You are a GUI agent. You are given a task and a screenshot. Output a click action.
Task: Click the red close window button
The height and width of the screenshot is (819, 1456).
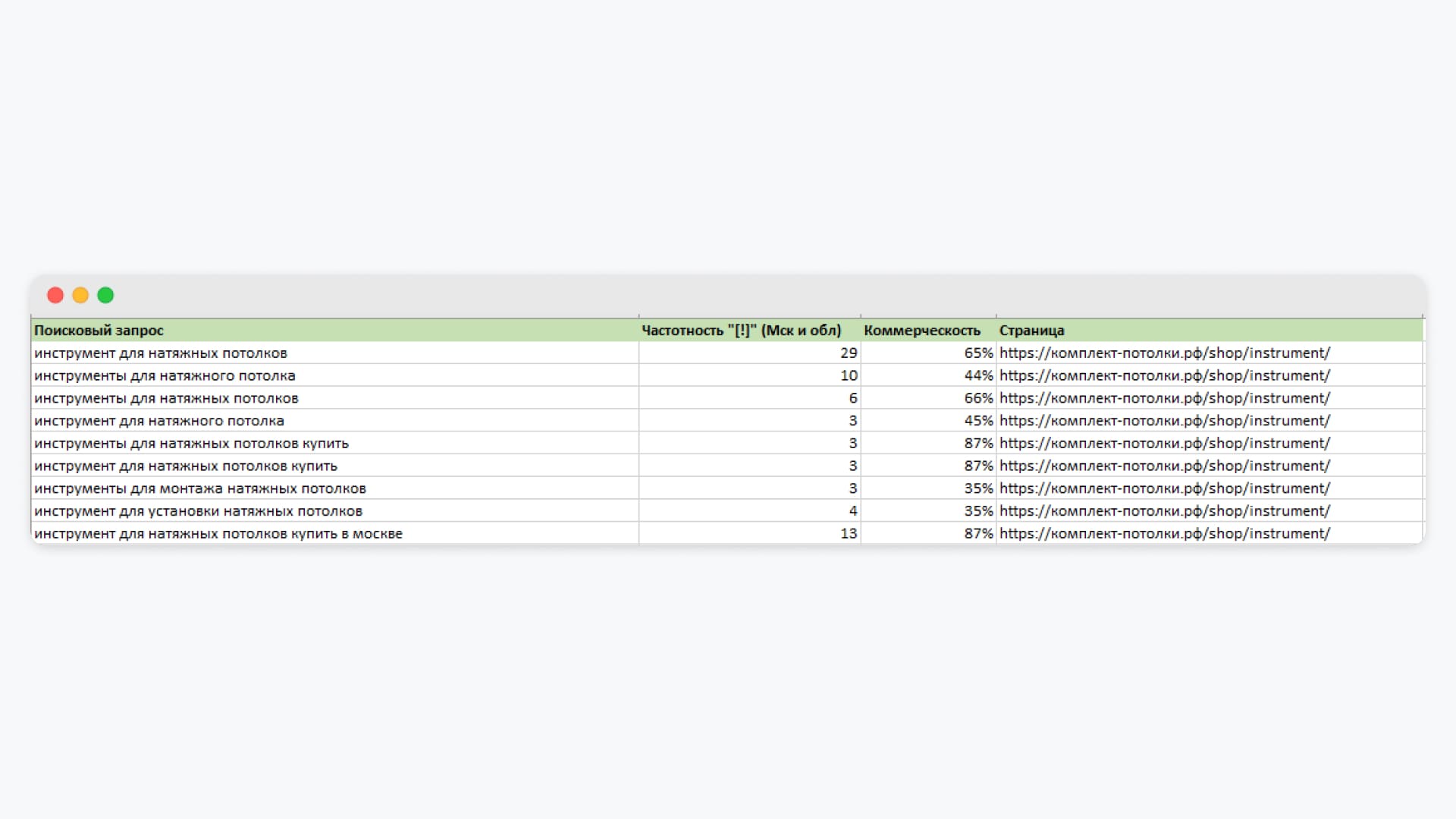(x=55, y=295)
